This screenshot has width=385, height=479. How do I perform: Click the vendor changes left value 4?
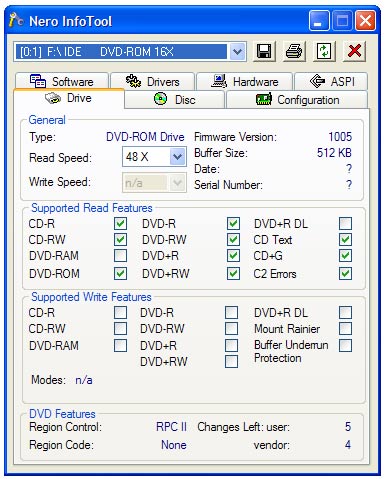tap(348, 445)
